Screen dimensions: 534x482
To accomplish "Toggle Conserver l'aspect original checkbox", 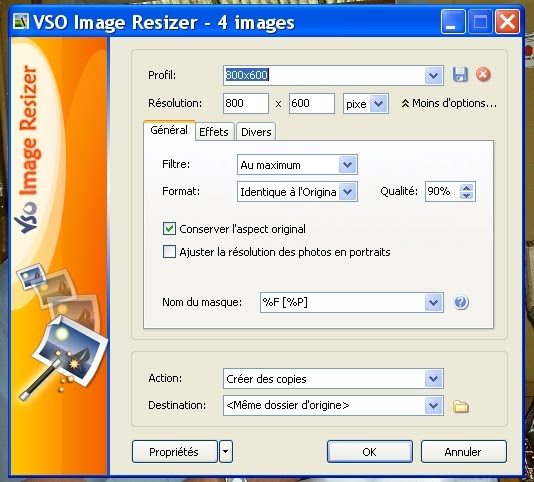I will [x=169, y=229].
